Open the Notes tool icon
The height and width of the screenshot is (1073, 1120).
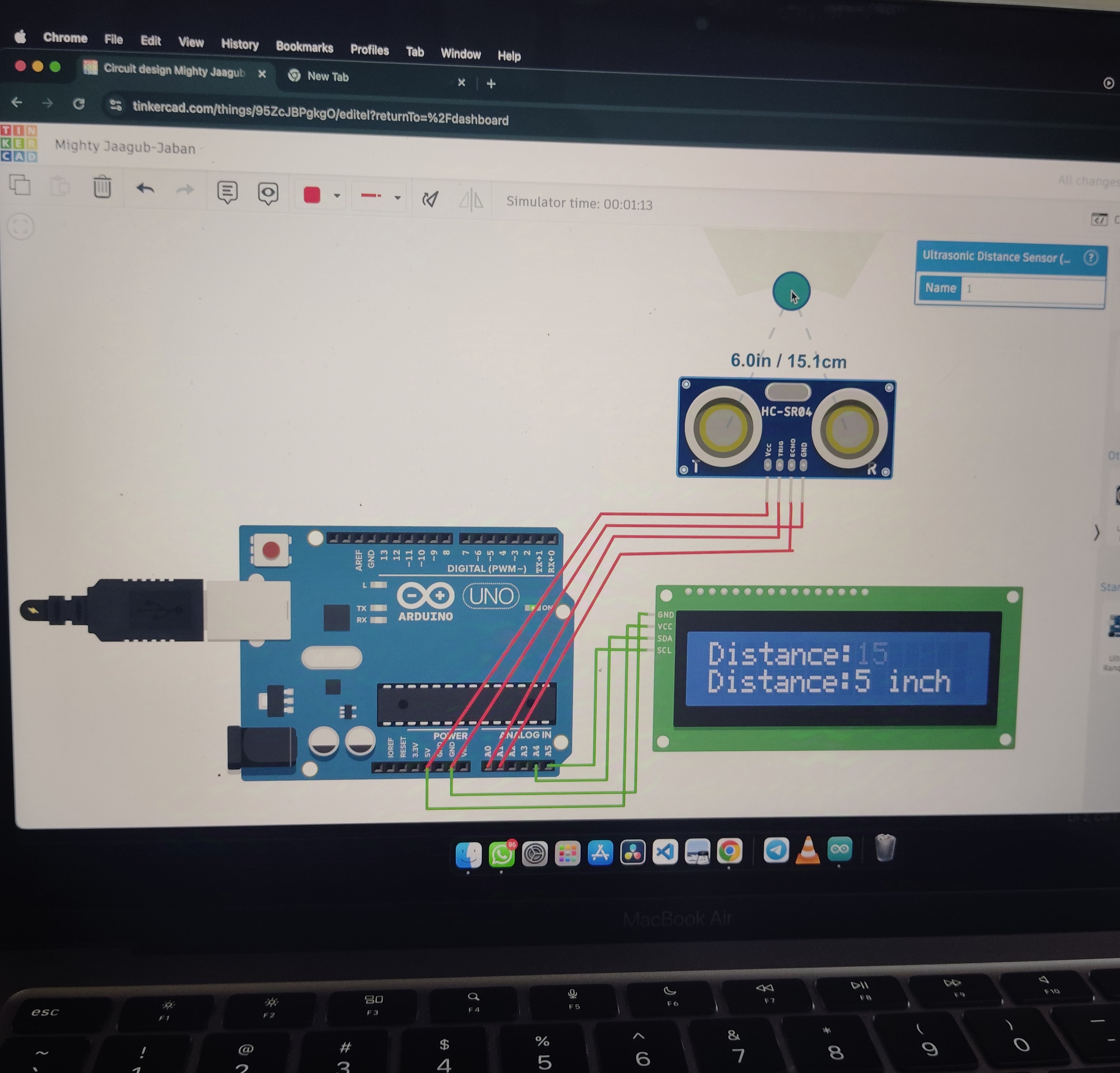point(227,193)
